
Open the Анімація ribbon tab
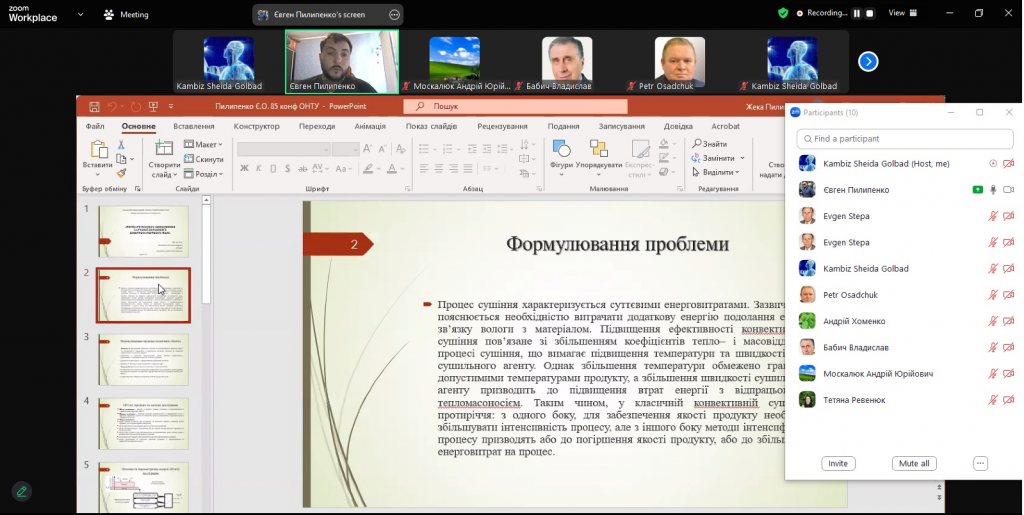(370, 126)
